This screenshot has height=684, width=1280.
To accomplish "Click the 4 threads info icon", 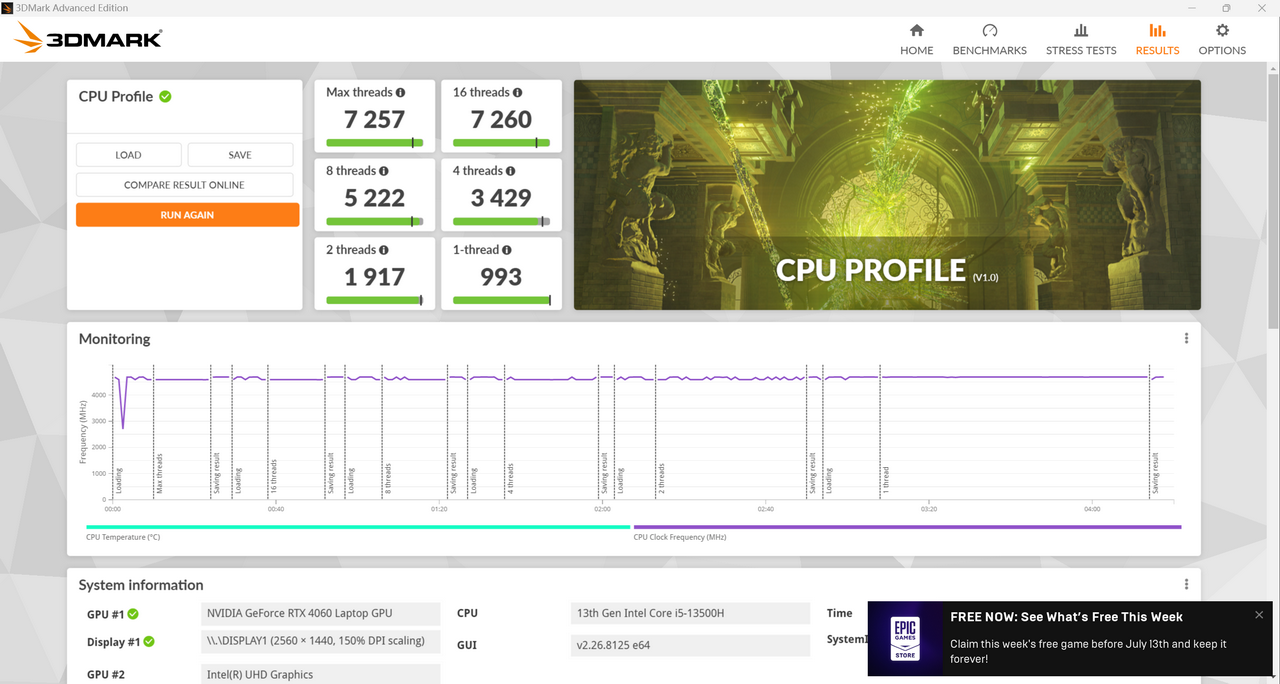I will click(x=510, y=171).
